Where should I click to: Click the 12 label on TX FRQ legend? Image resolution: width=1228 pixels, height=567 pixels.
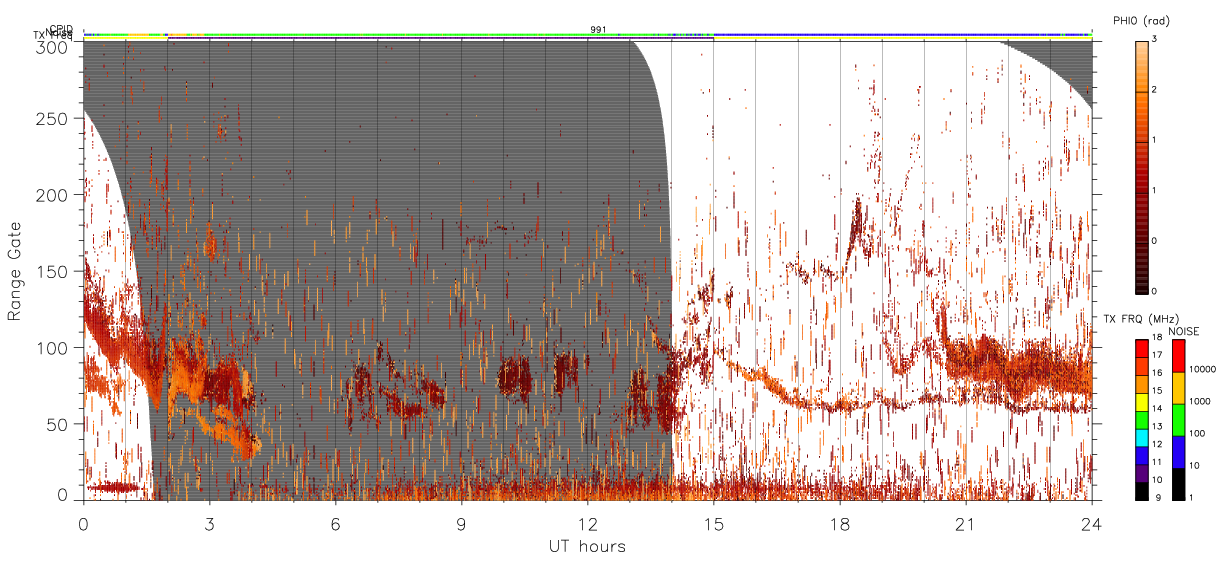pos(1158,444)
